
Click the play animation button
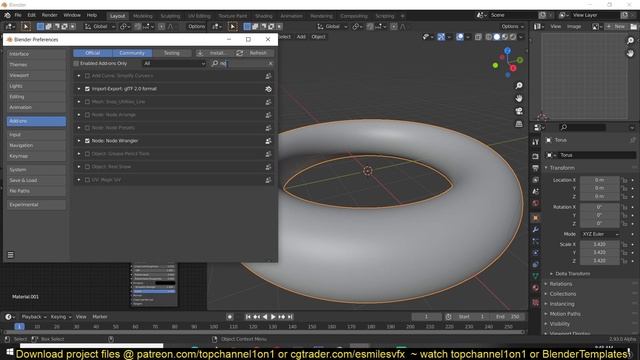[273, 317]
